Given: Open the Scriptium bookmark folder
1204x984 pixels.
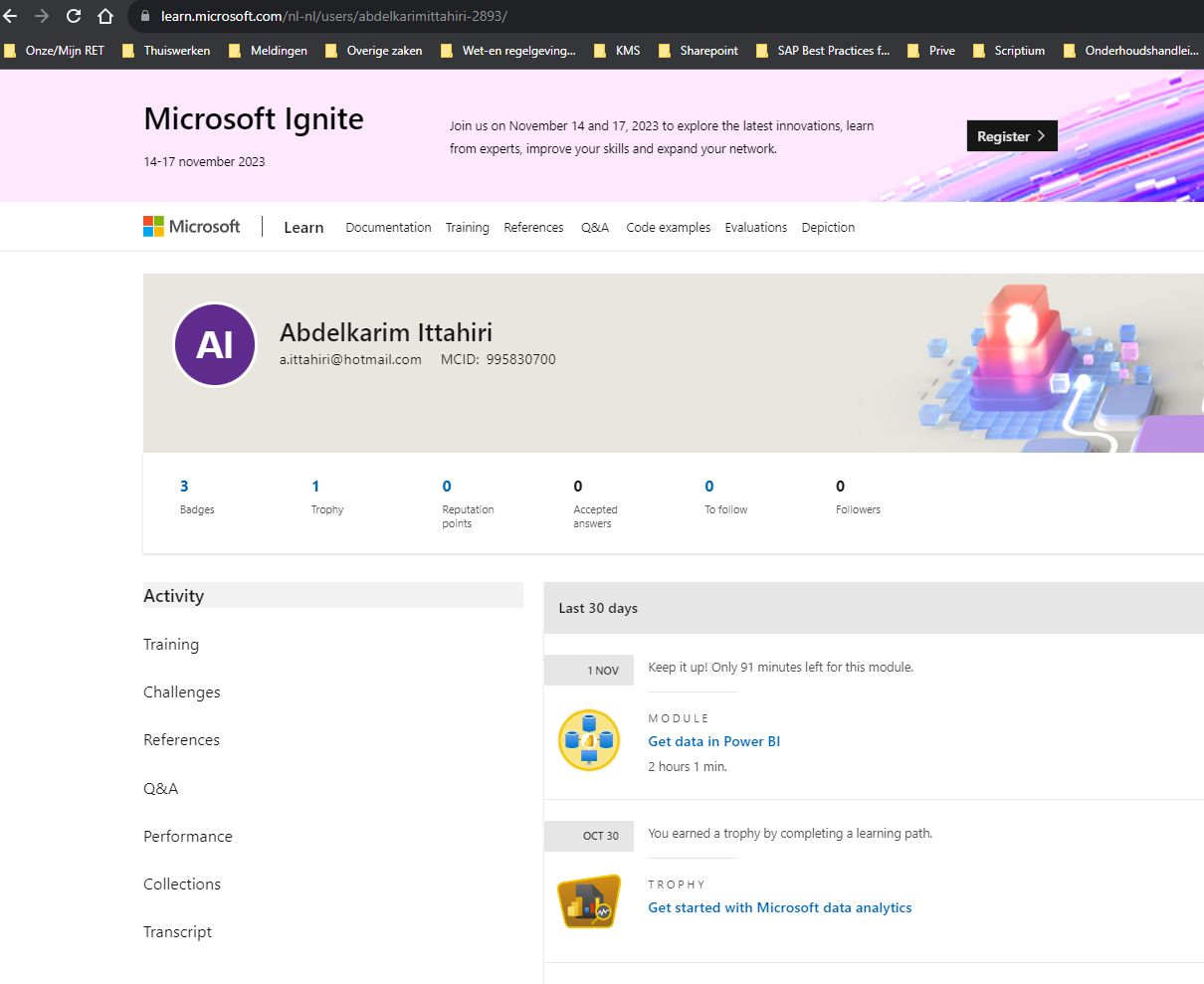Looking at the screenshot, I should coord(1009,51).
